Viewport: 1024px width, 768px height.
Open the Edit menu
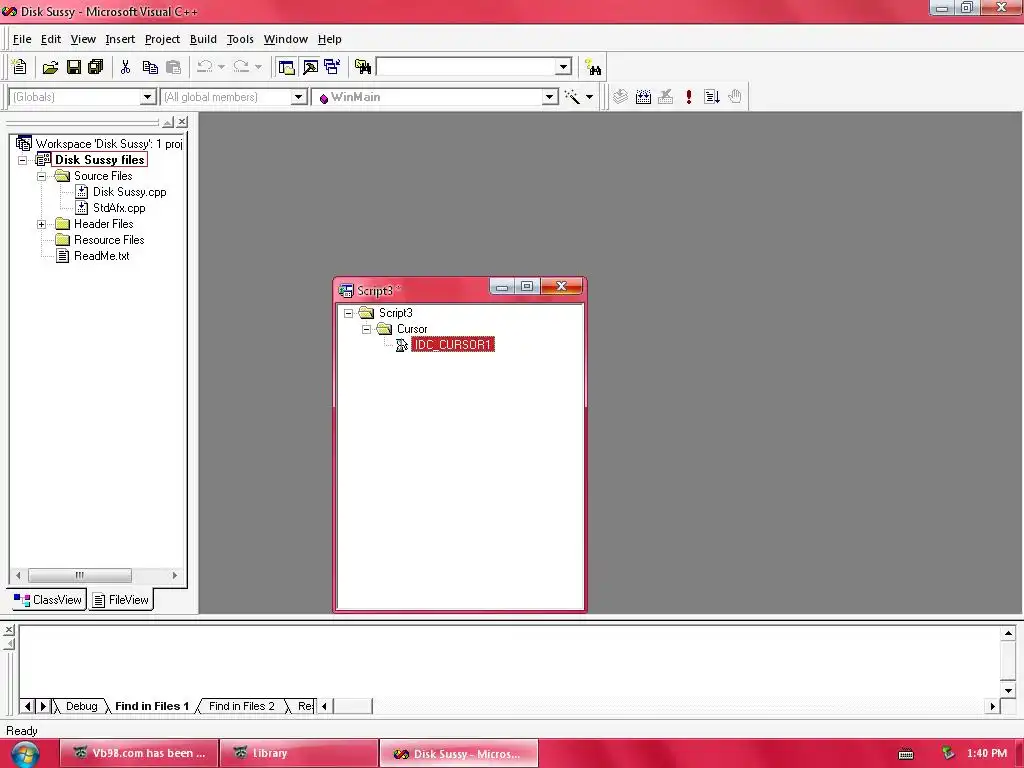click(51, 39)
